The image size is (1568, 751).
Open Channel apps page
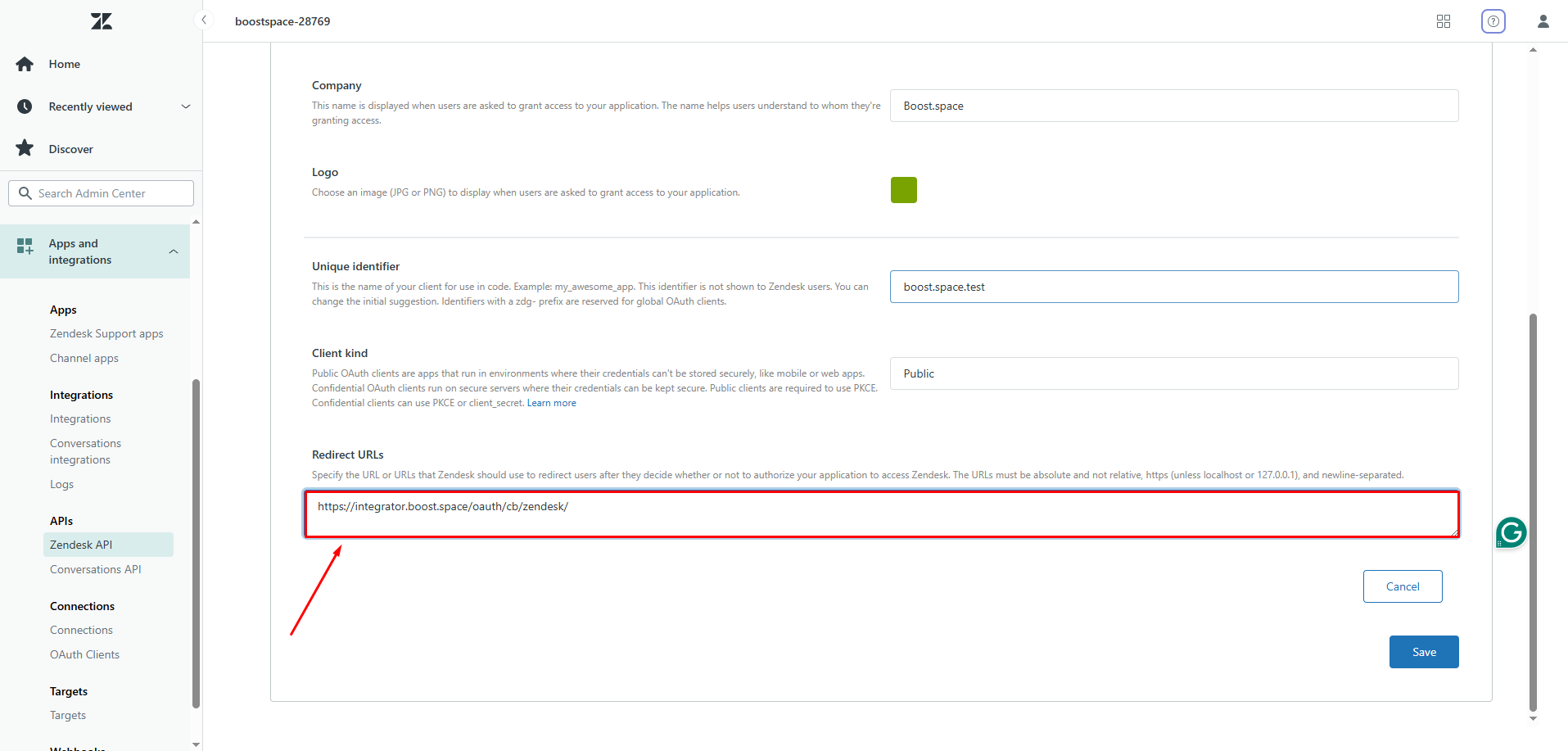84,358
